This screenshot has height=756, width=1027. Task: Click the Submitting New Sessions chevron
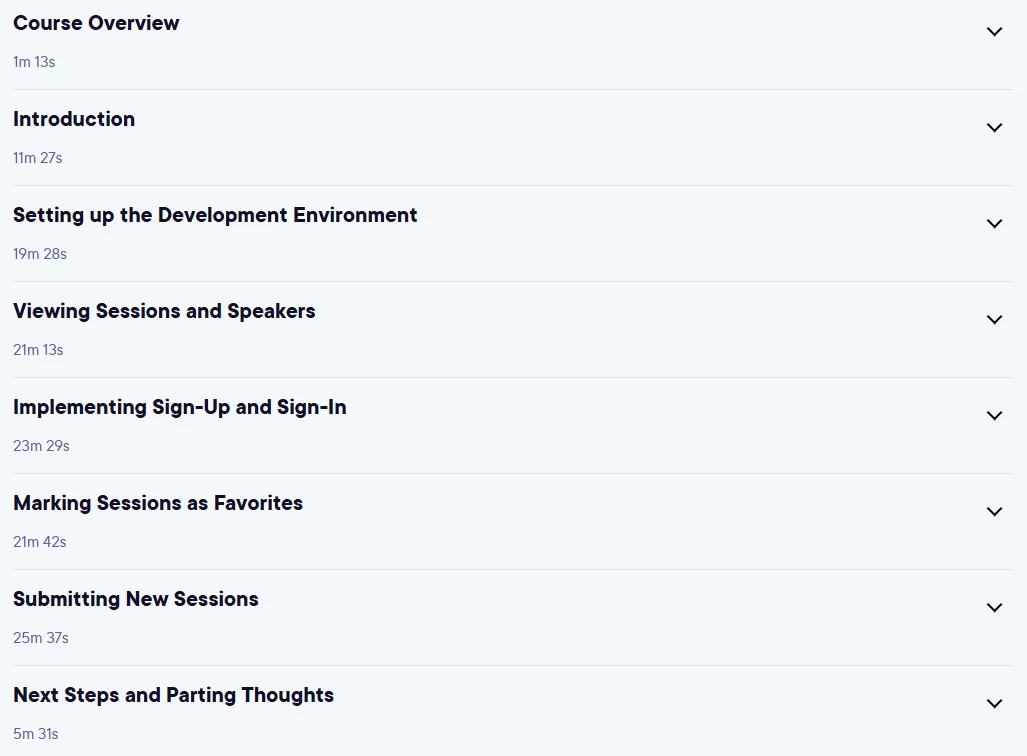(x=994, y=607)
